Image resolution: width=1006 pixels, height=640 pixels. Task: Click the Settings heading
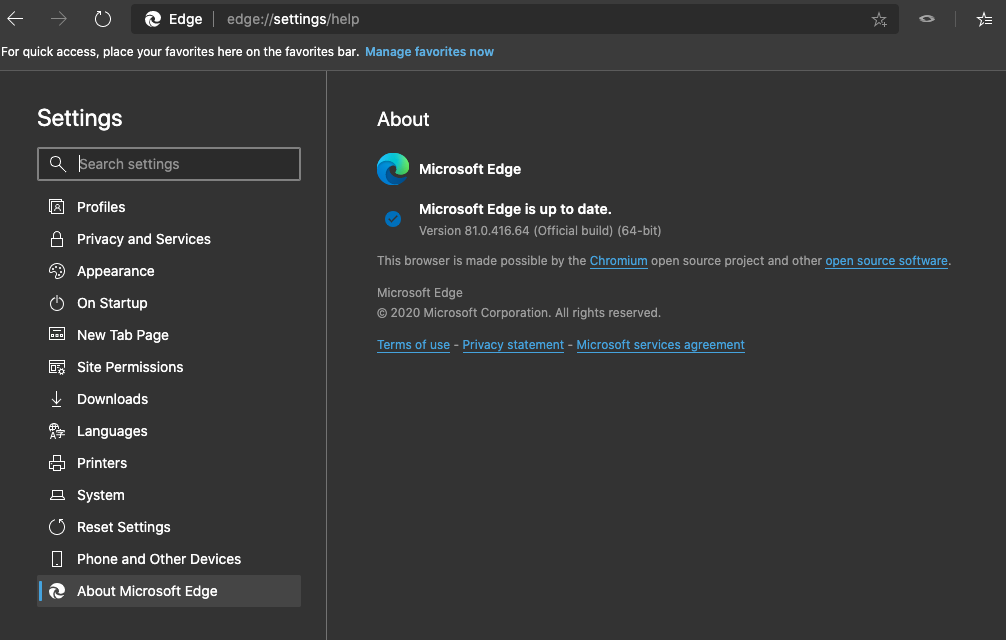click(x=80, y=118)
